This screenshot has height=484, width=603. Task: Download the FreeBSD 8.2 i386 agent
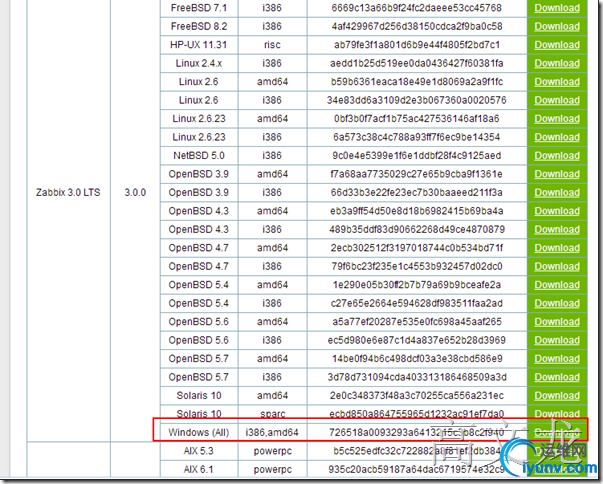pyautogui.click(x=557, y=27)
